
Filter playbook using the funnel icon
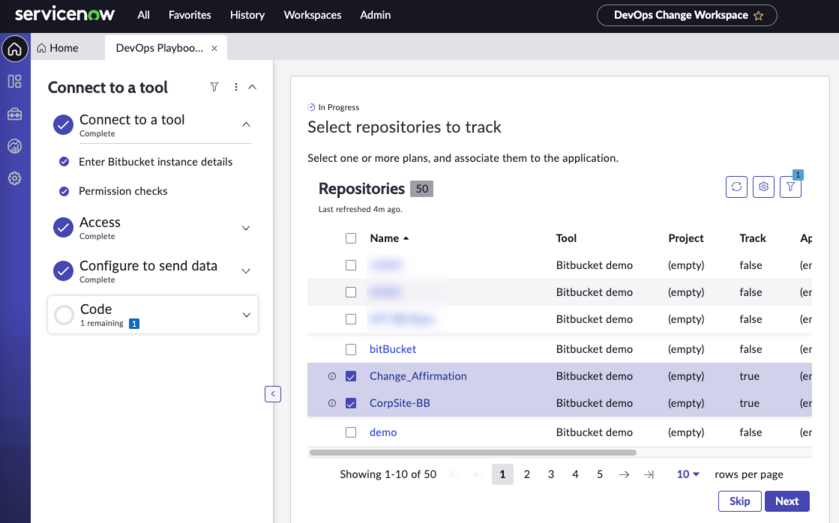214,87
